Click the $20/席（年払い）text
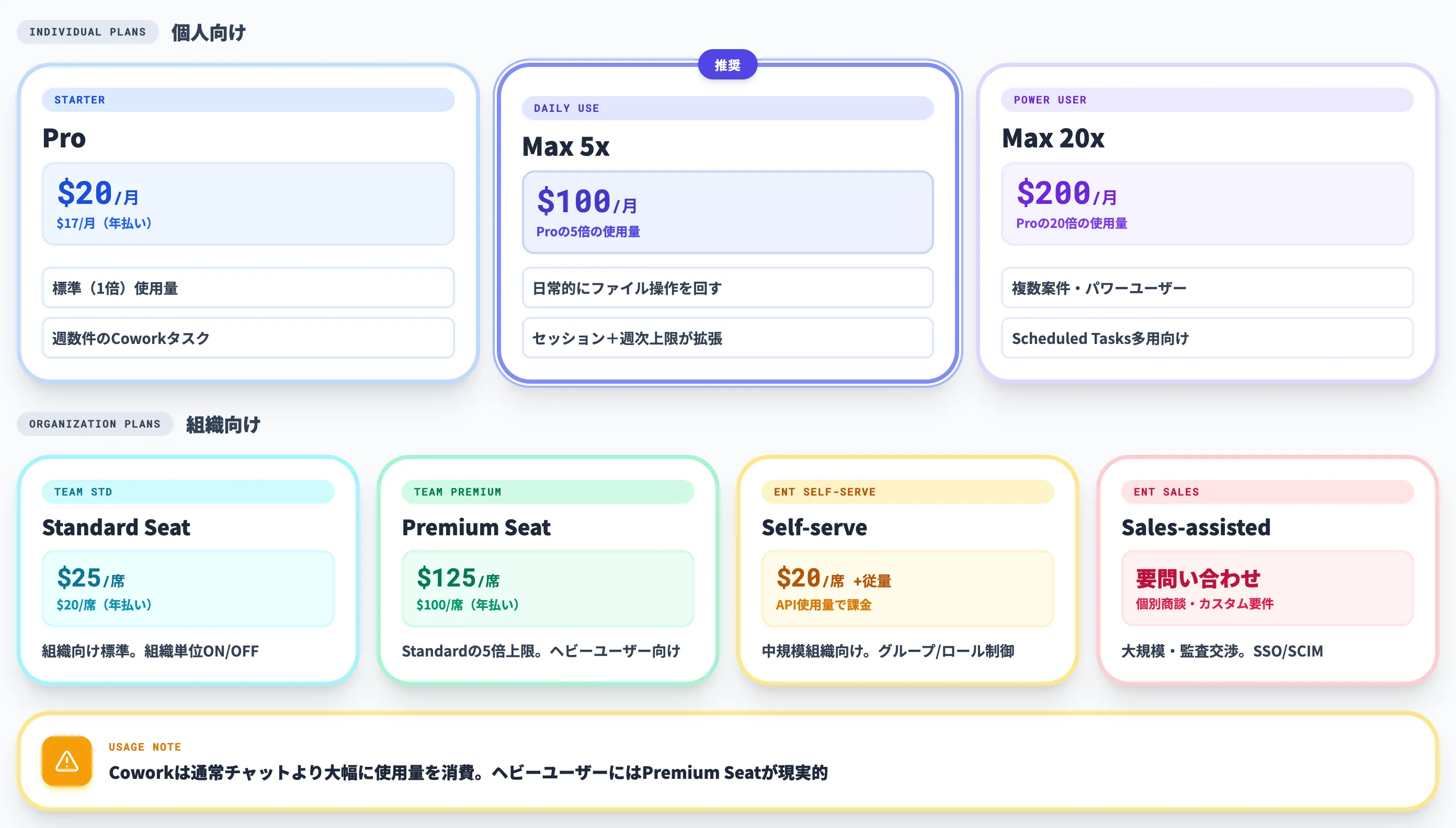The image size is (1456, 828). click(x=104, y=604)
